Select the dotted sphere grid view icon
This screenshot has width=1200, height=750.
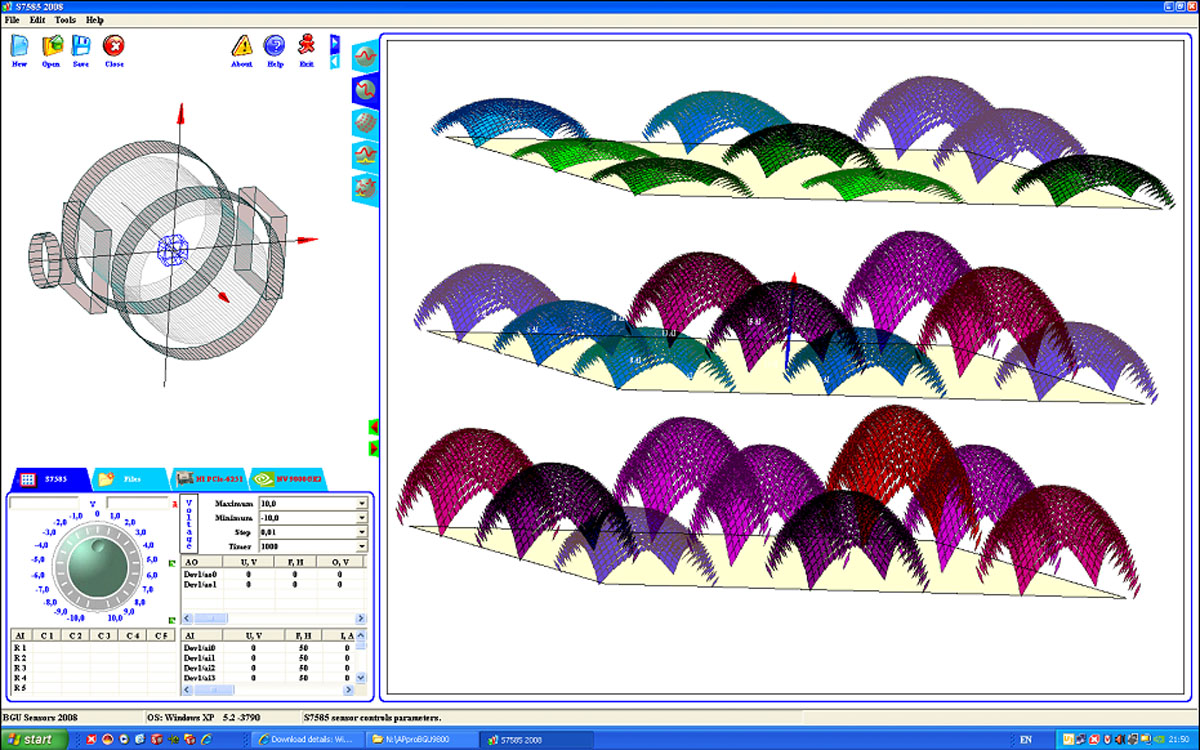[365, 122]
